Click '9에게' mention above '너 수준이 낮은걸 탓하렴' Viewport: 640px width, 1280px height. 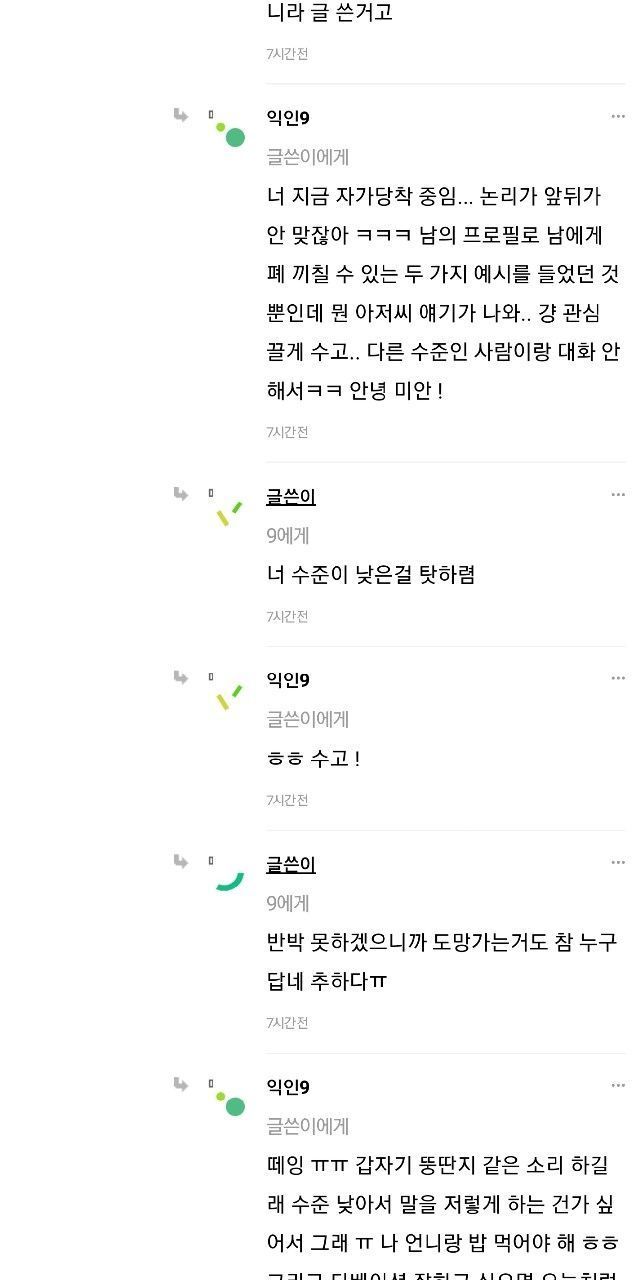pos(288,535)
